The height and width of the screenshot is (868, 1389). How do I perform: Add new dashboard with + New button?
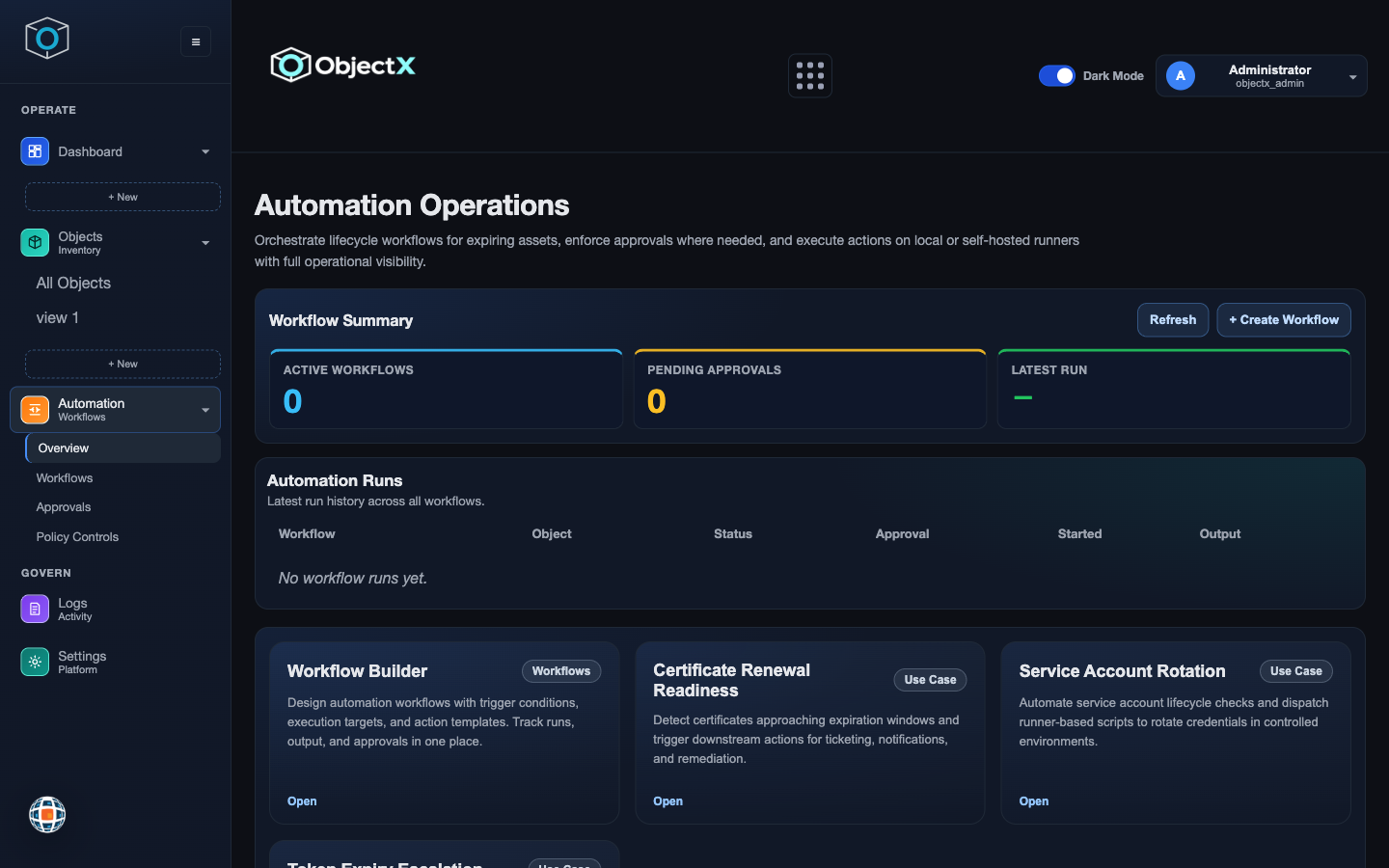[123, 197]
